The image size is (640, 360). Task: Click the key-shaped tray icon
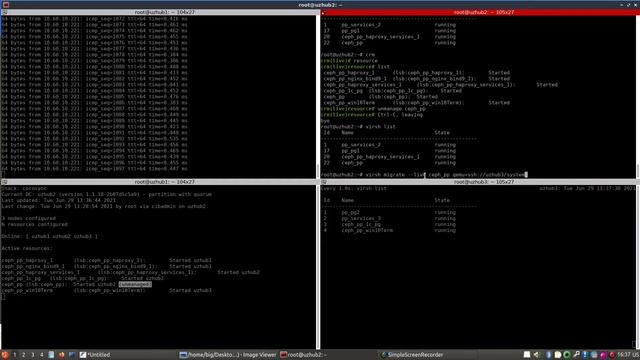point(576,355)
